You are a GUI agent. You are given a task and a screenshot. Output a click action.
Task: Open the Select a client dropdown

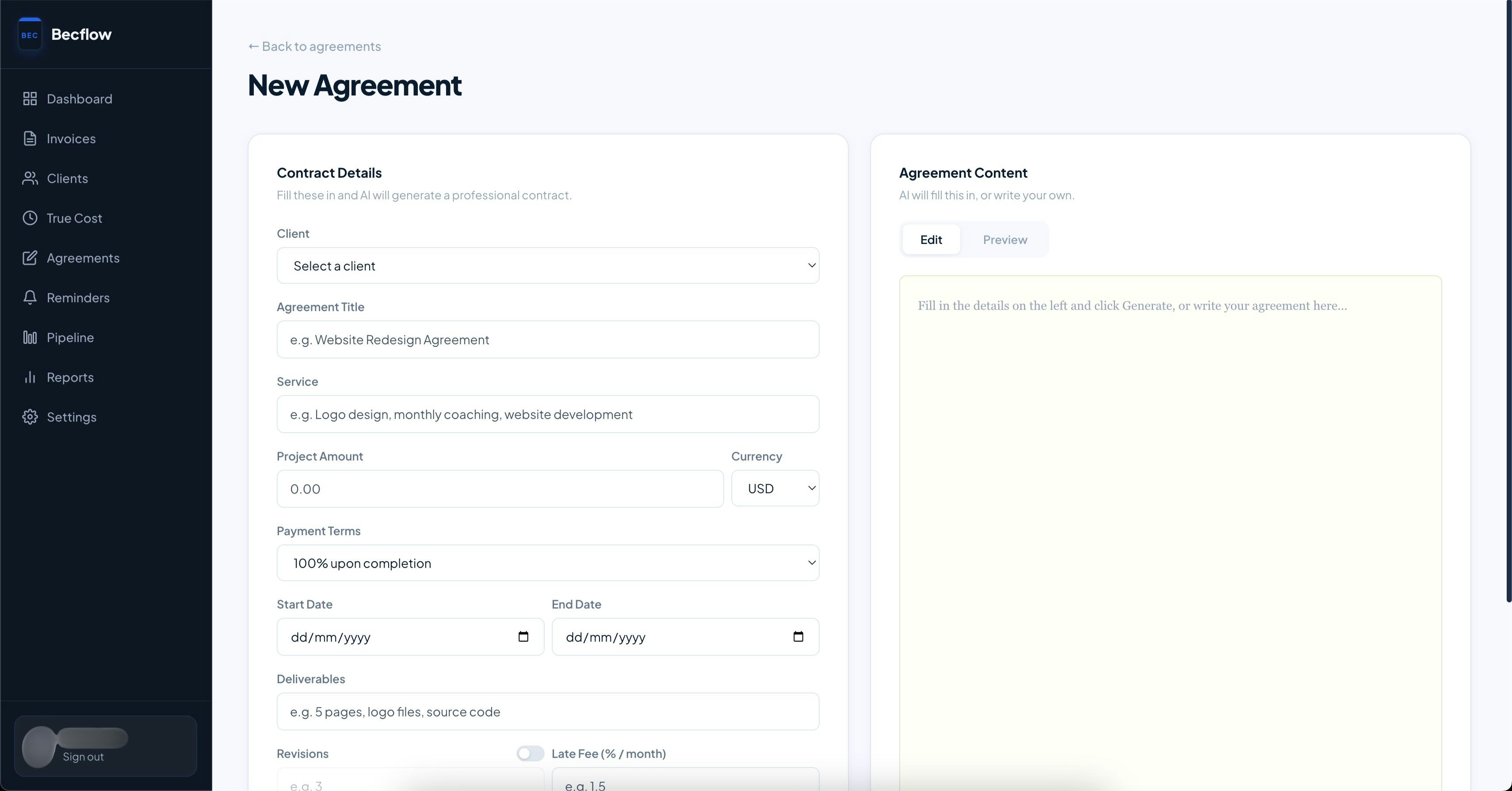click(x=548, y=265)
